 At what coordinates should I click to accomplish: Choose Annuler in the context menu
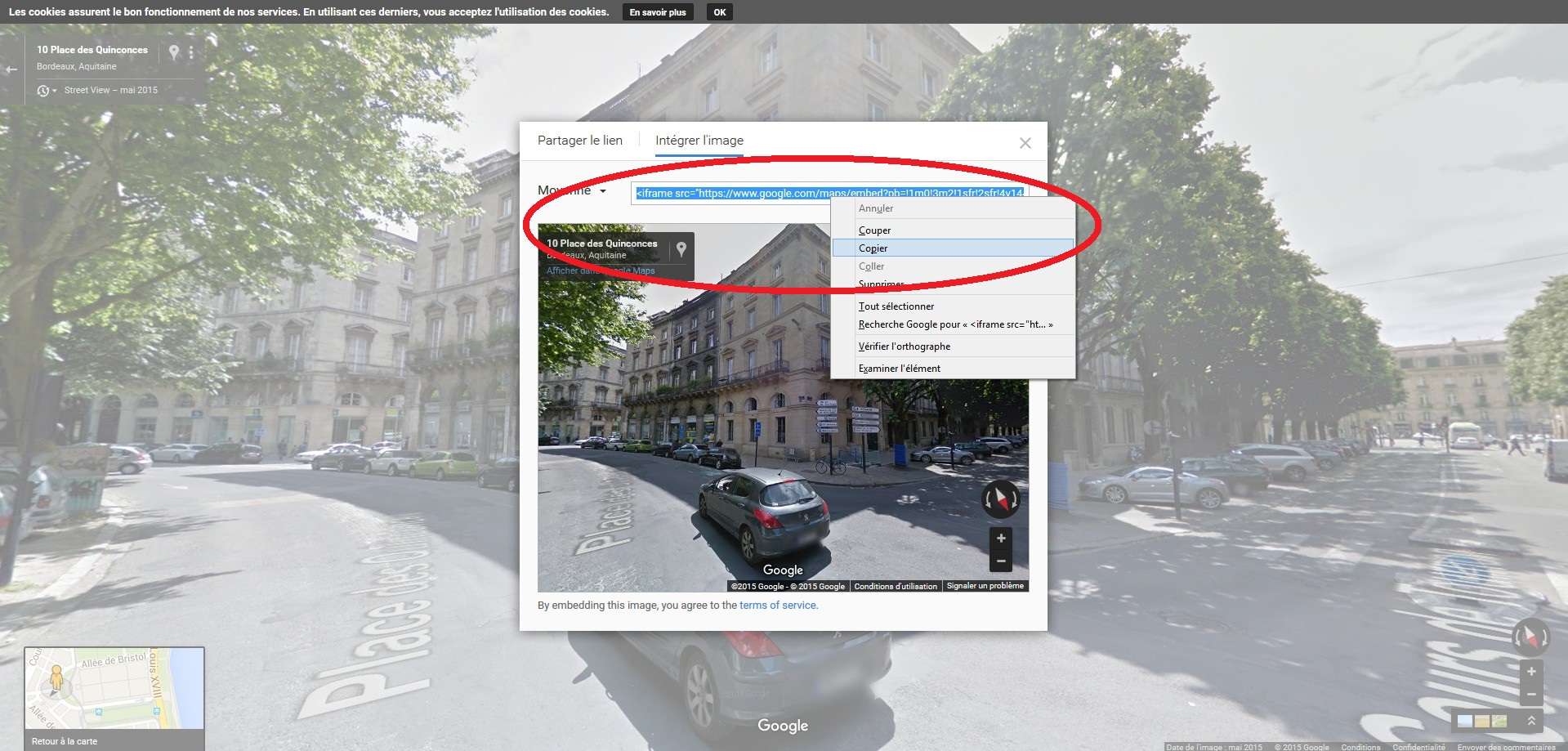[x=953, y=208]
